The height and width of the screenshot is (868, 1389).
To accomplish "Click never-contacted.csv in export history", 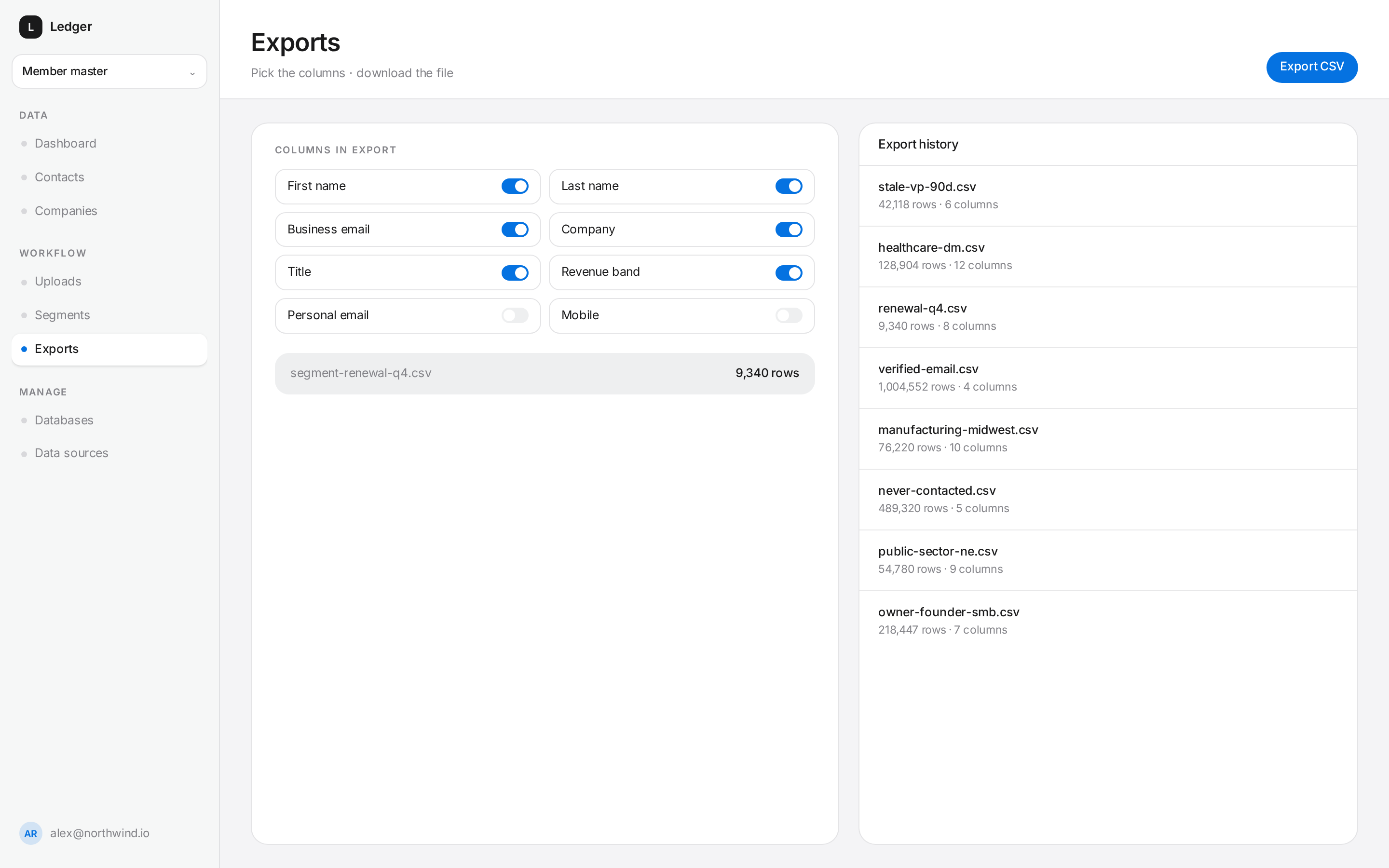I will [1108, 500].
